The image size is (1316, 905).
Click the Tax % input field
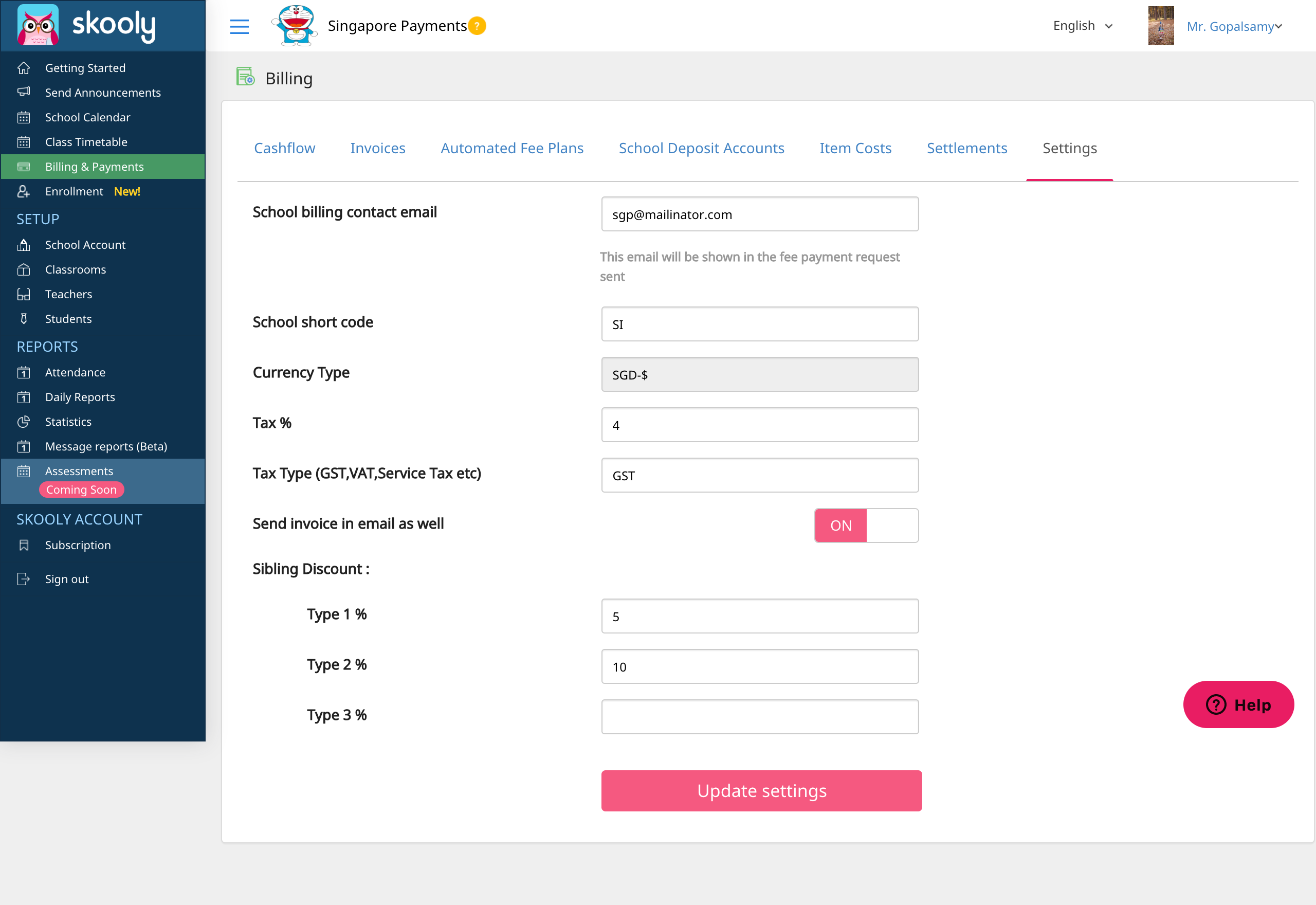click(759, 425)
